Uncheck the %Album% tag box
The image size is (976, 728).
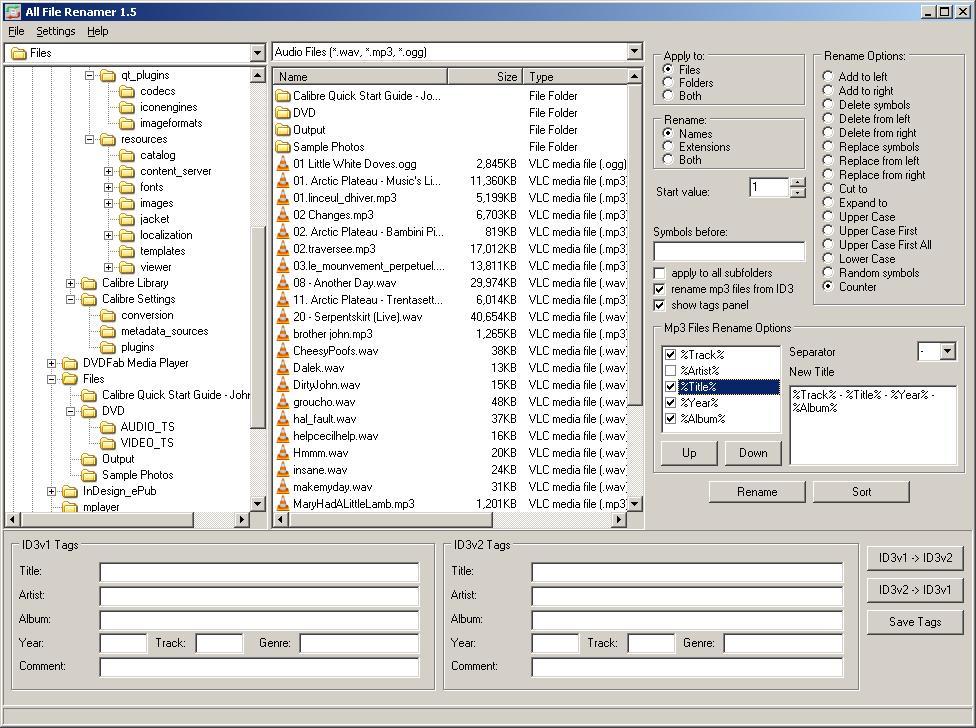[670, 419]
